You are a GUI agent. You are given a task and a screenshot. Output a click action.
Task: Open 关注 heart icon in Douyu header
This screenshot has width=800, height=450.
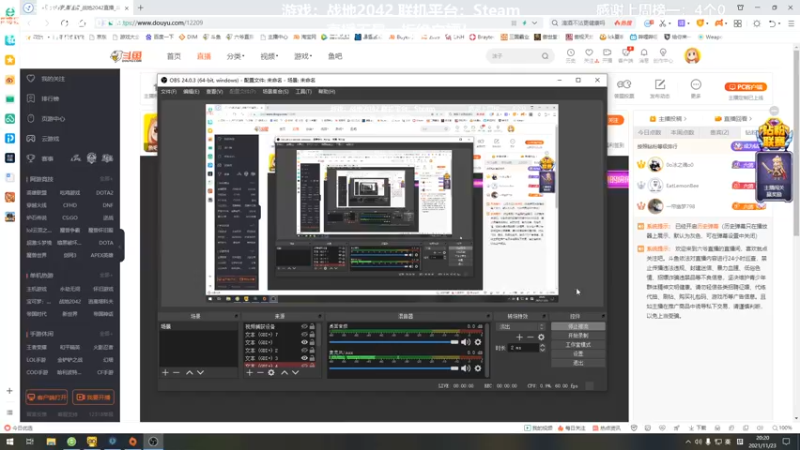coord(589,55)
